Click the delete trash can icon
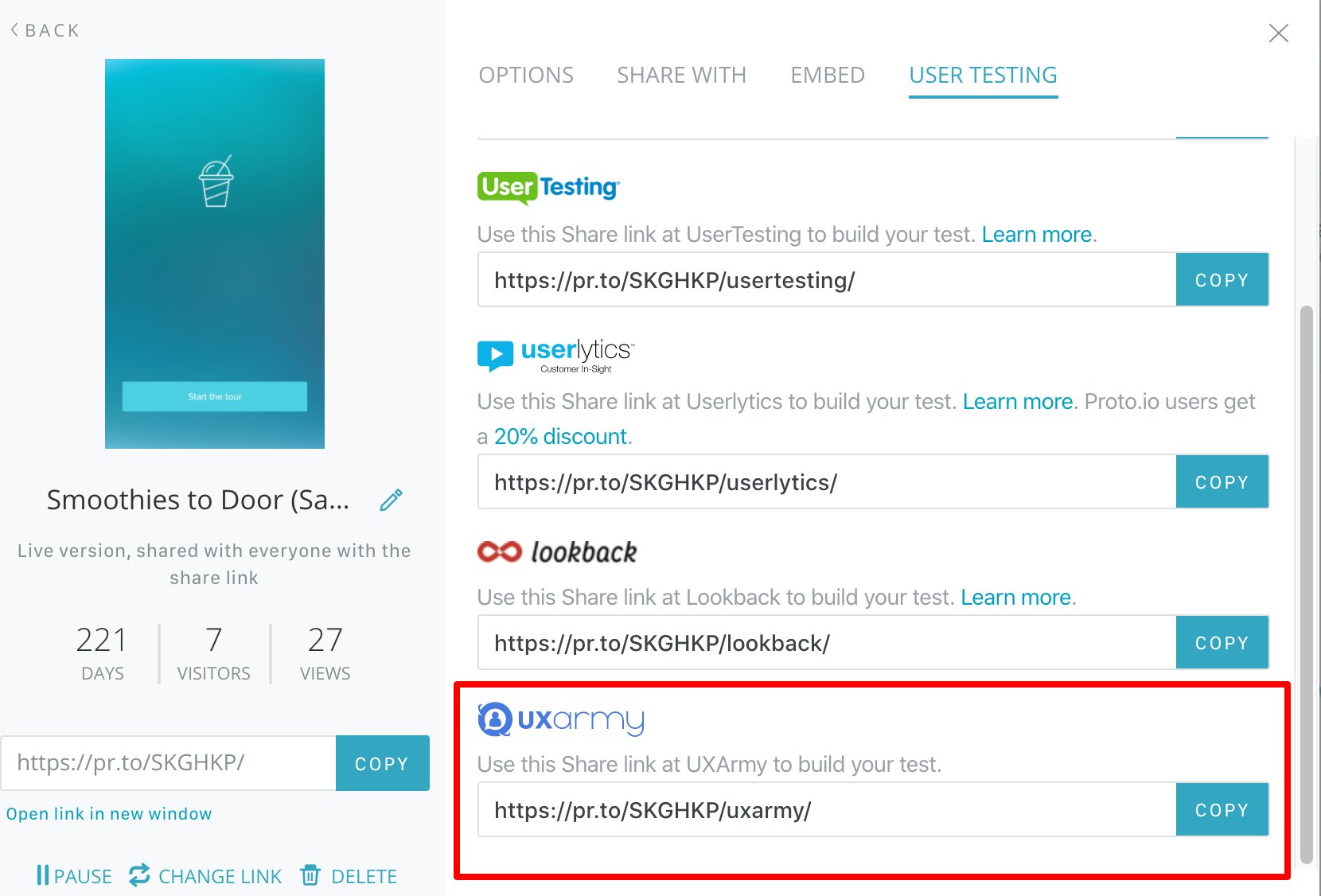The height and width of the screenshot is (896, 1321). pyautogui.click(x=310, y=875)
